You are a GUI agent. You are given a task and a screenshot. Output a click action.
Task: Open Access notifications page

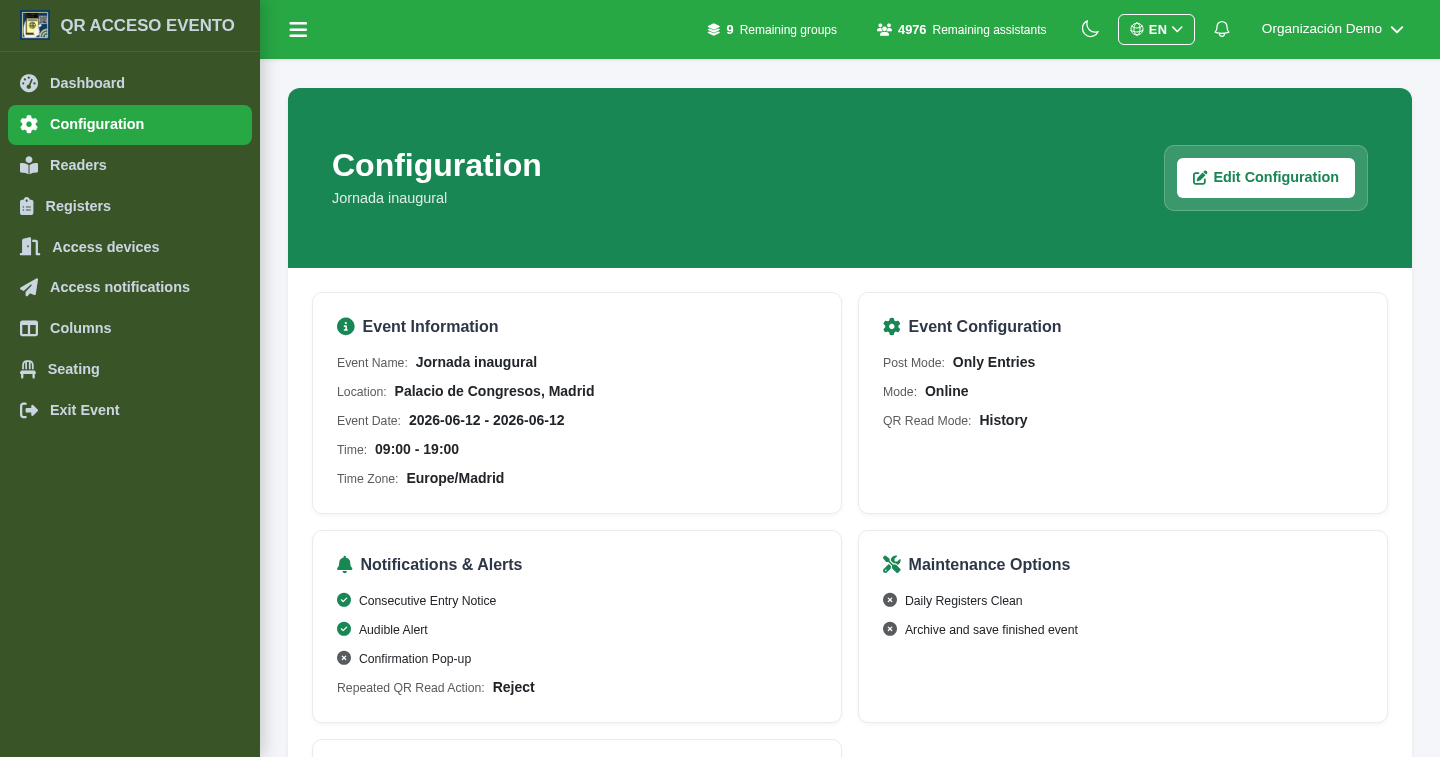130,287
